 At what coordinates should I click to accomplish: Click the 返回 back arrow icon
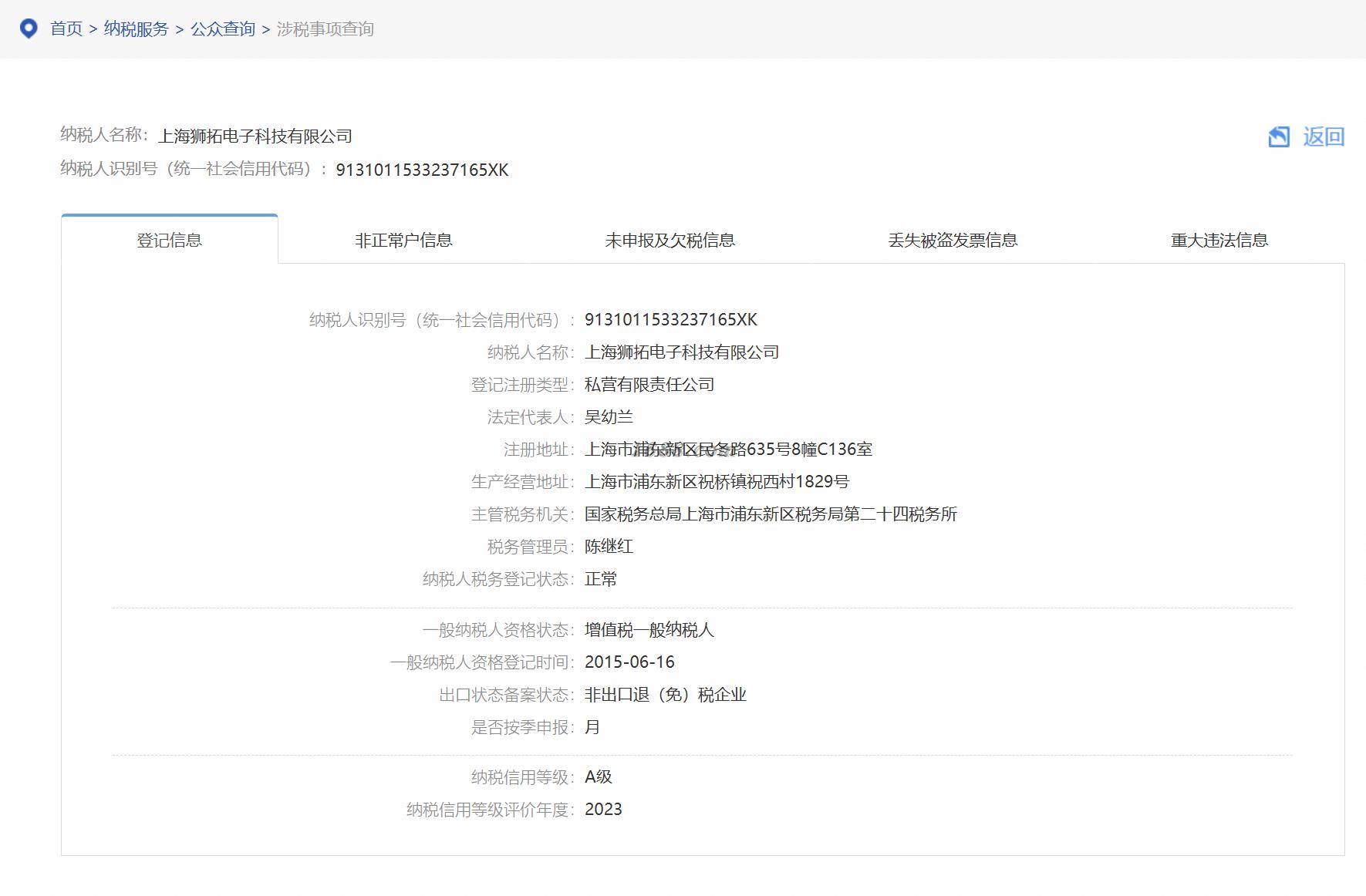click(x=1279, y=137)
